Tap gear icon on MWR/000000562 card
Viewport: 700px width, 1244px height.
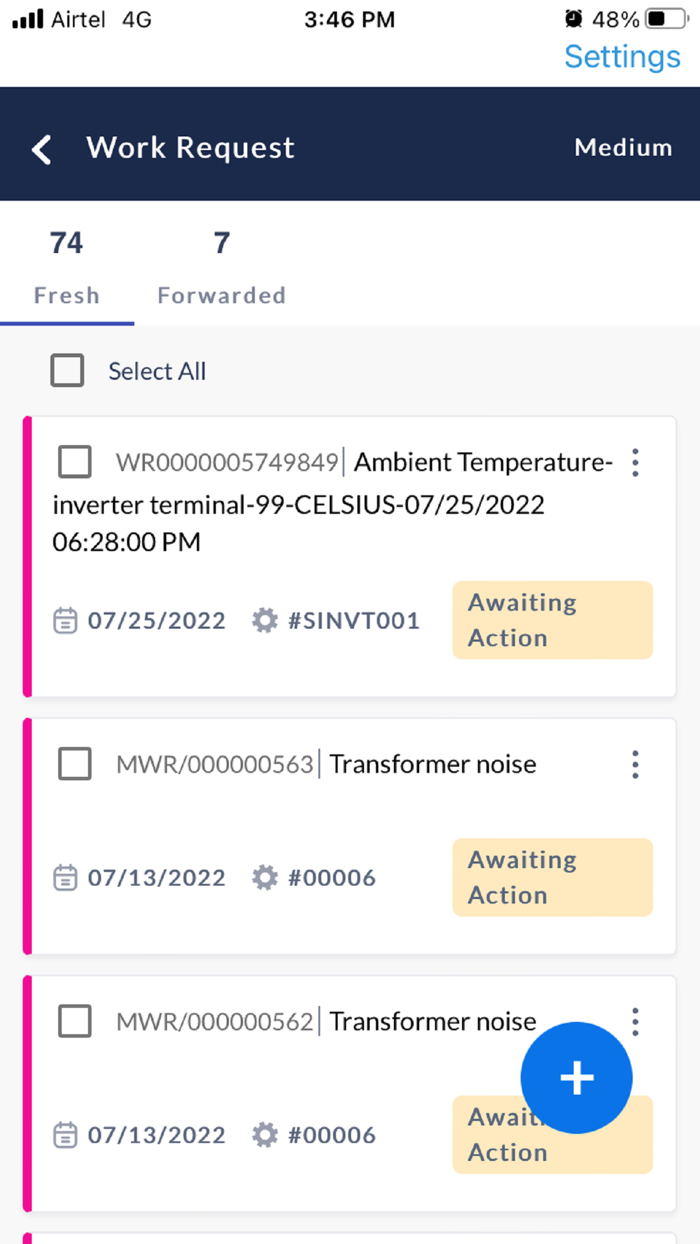click(x=264, y=1135)
